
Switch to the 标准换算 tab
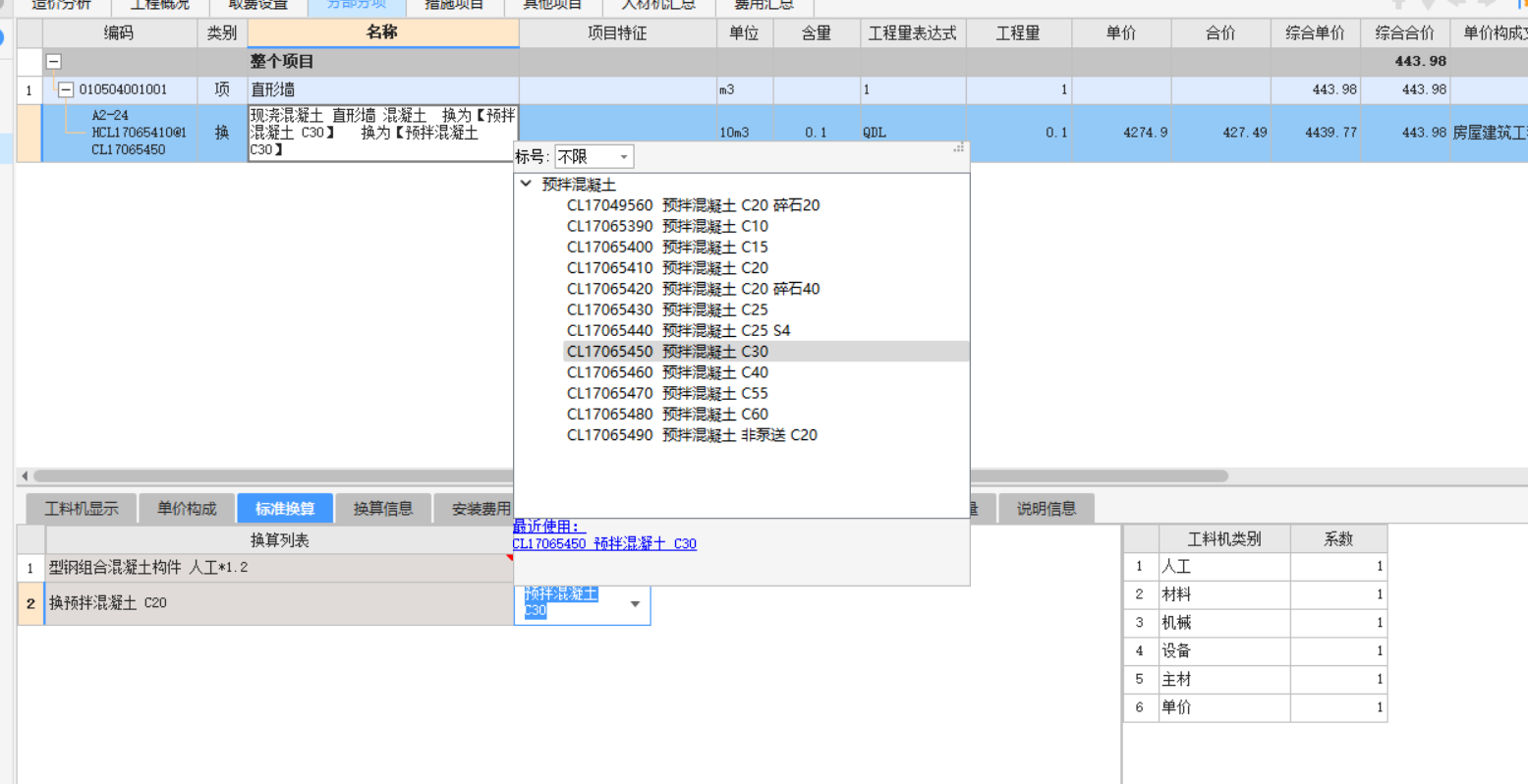tap(285, 508)
